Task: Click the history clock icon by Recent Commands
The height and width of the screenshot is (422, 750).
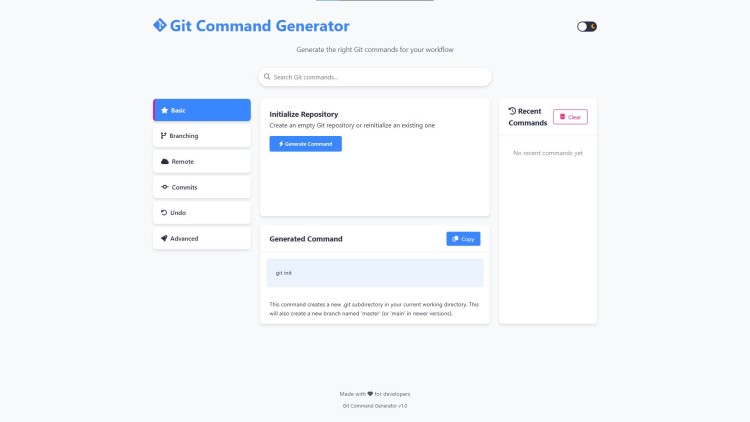Action: 512,111
